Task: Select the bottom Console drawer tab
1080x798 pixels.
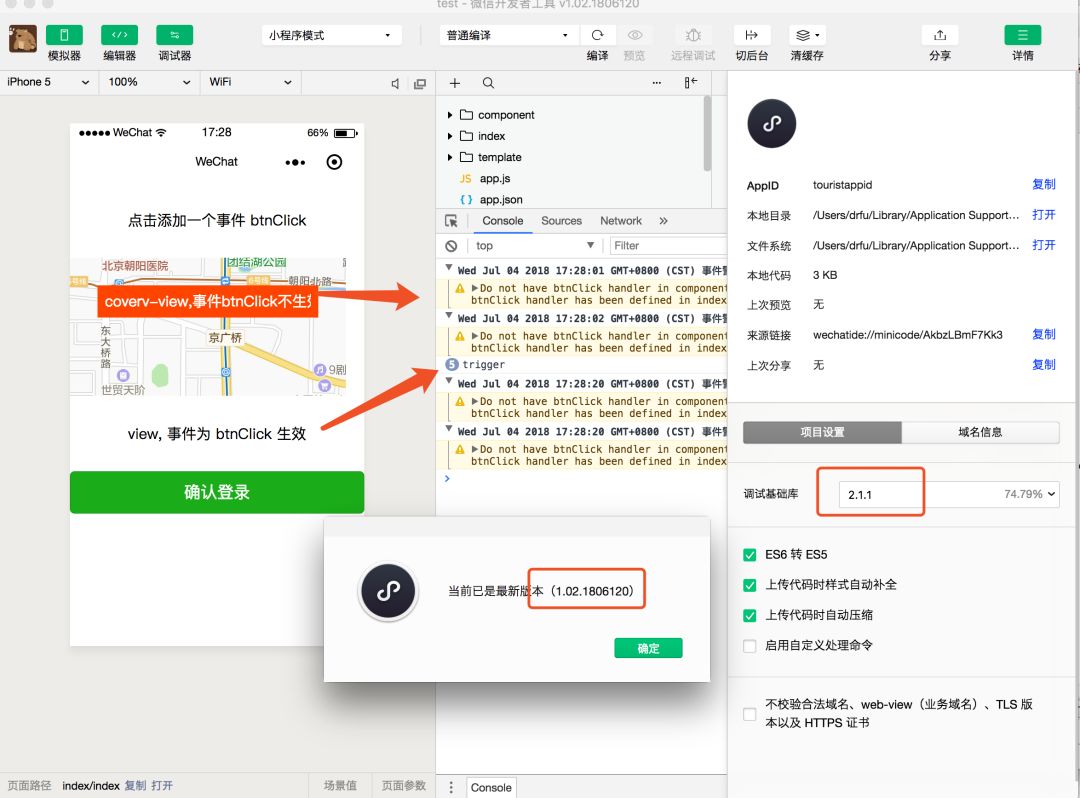Action: (x=491, y=788)
